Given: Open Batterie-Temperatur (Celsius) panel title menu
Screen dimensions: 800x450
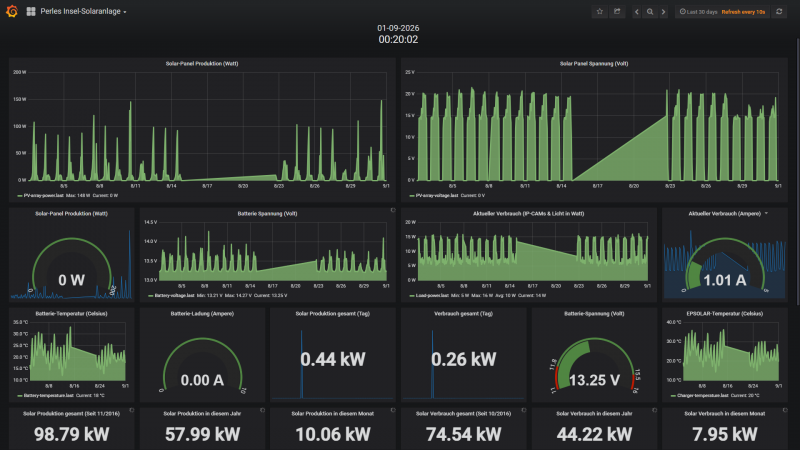Looking at the screenshot, I should [x=71, y=314].
